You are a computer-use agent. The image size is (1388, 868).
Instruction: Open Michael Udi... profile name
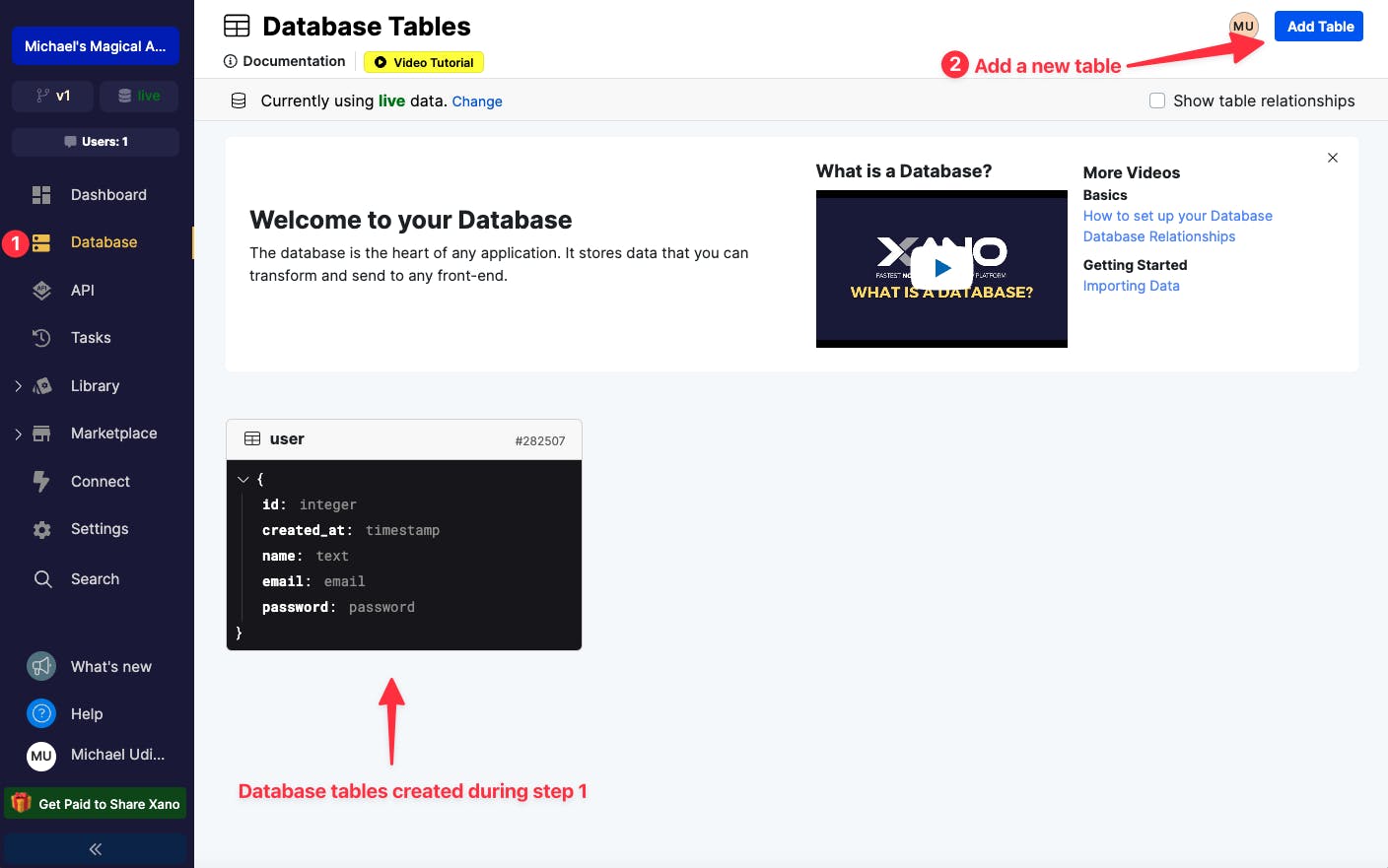118,755
